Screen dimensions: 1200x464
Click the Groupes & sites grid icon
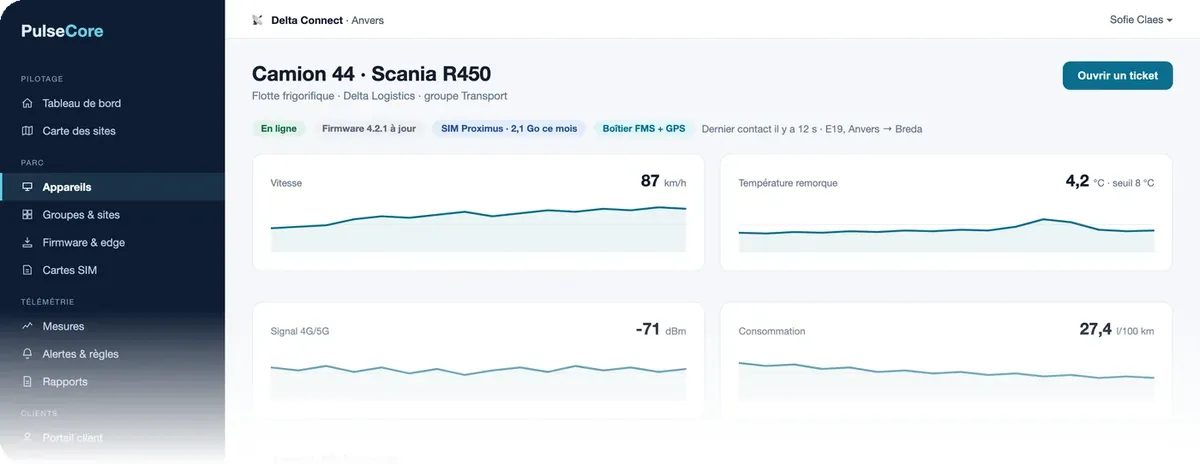pos(27,215)
